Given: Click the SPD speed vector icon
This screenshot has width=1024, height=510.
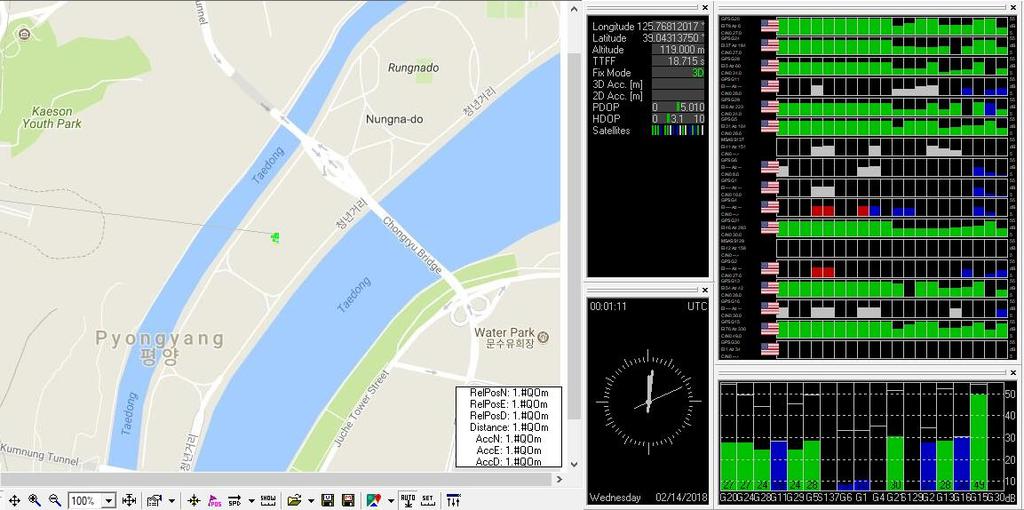Looking at the screenshot, I should [234, 501].
